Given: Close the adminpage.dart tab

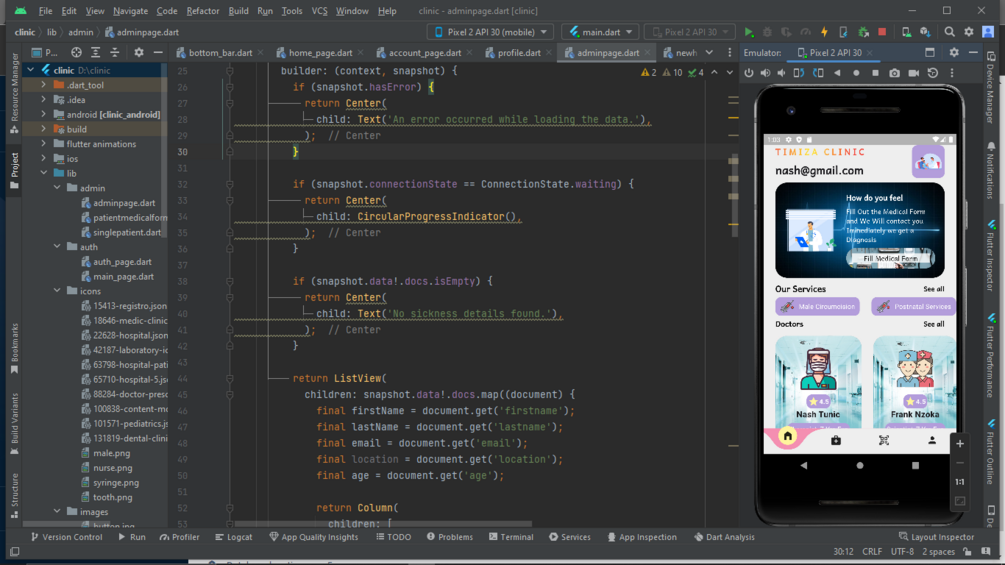Looking at the screenshot, I should point(647,53).
